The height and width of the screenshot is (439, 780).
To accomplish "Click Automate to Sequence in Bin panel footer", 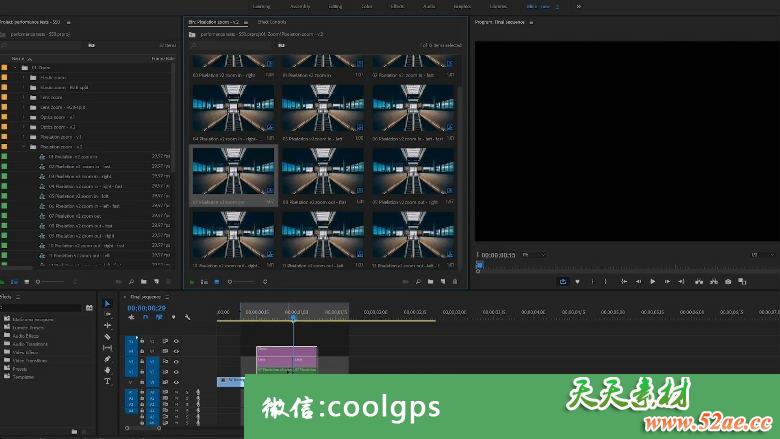I will (405, 281).
